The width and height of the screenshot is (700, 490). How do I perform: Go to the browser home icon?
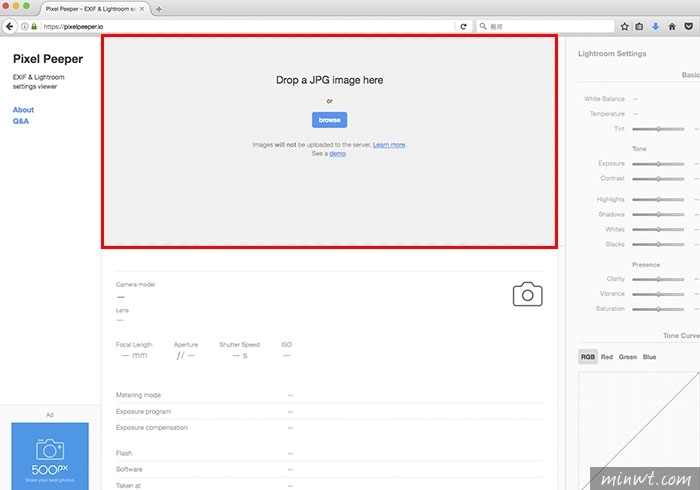point(672,26)
